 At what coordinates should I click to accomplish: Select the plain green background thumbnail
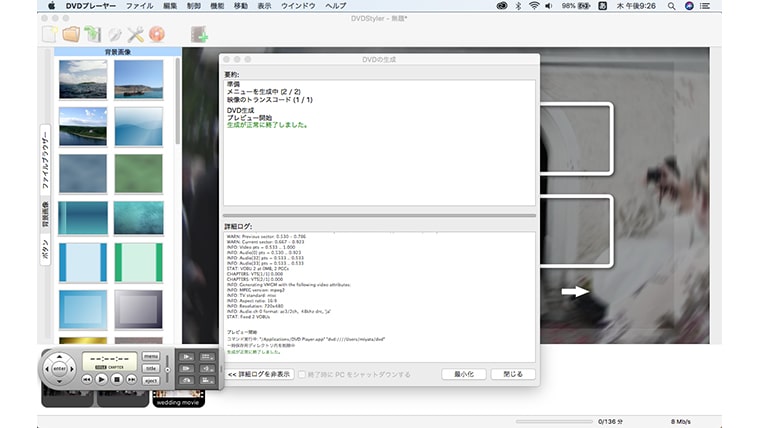point(139,174)
